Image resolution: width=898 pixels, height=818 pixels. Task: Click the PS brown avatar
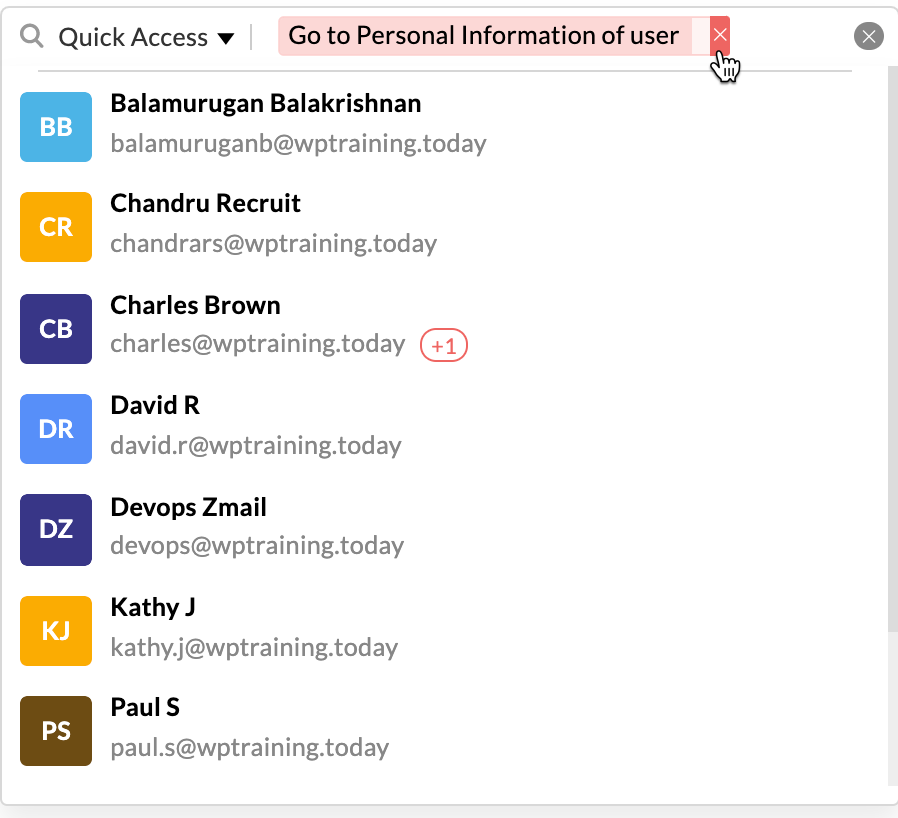pyautogui.click(x=56, y=731)
